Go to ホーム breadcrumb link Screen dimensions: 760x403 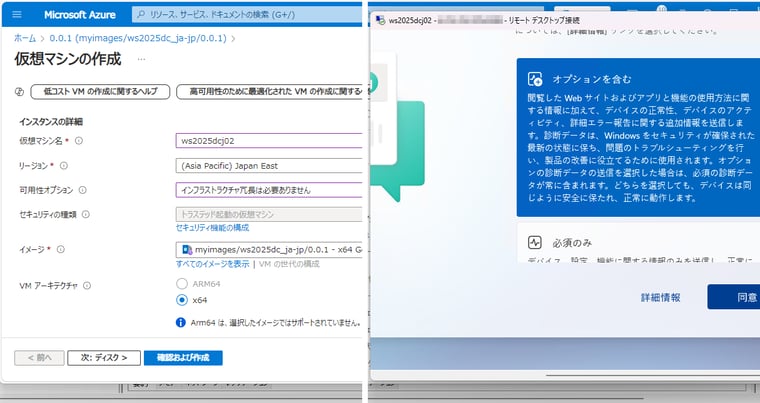pyautogui.click(x=25, y=38)
